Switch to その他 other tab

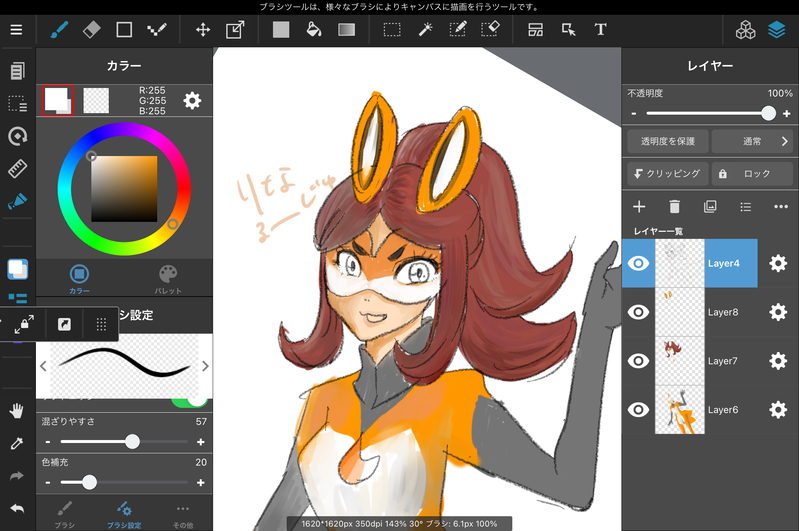(183, 514)
